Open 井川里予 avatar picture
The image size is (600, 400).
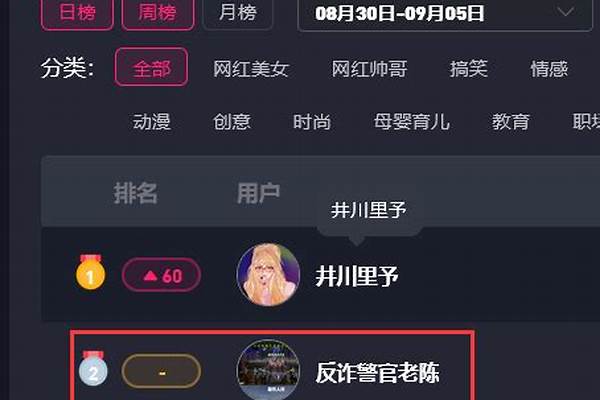point(268,275)
